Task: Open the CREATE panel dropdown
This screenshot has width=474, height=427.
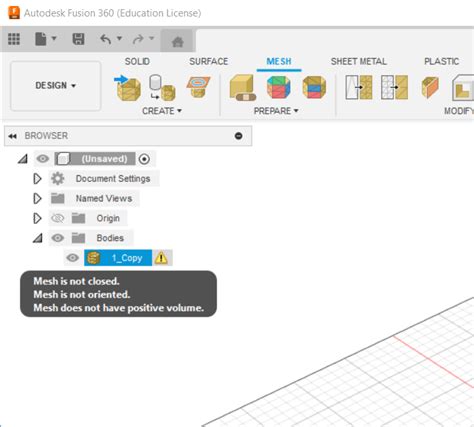Action: [x=162, y=111]
